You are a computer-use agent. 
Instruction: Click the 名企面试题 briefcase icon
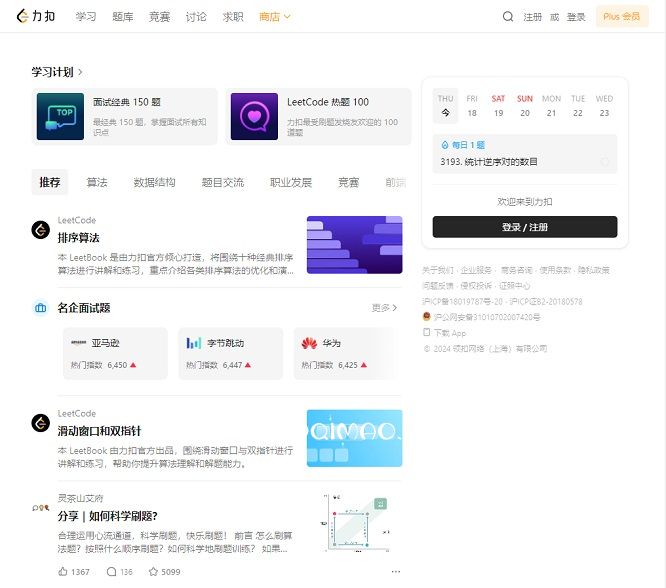coord(41,308)
